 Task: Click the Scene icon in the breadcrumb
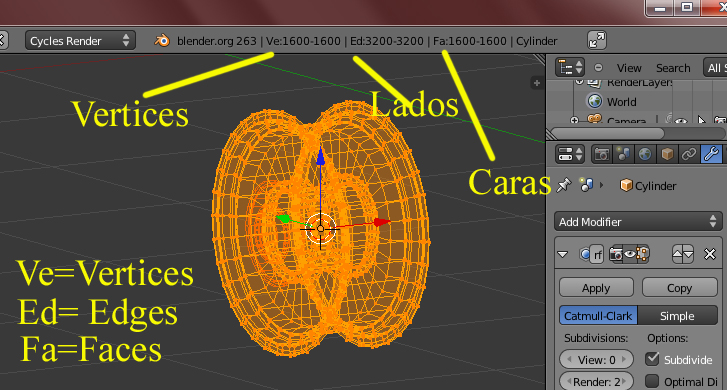(587, 185)
